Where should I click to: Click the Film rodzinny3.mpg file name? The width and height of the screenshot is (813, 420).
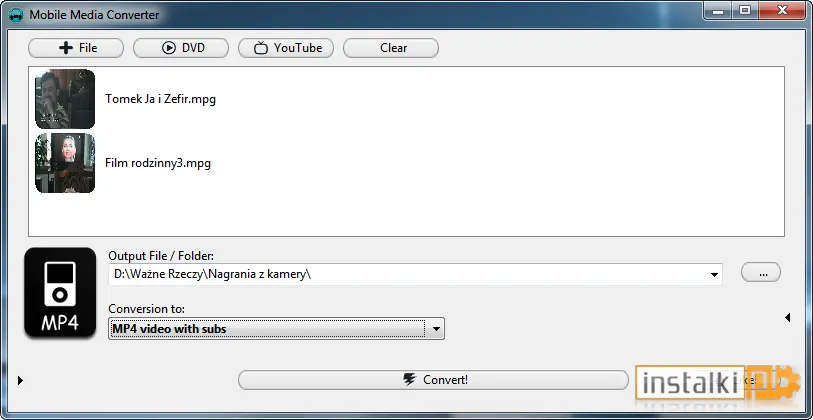tap(158, 163)
